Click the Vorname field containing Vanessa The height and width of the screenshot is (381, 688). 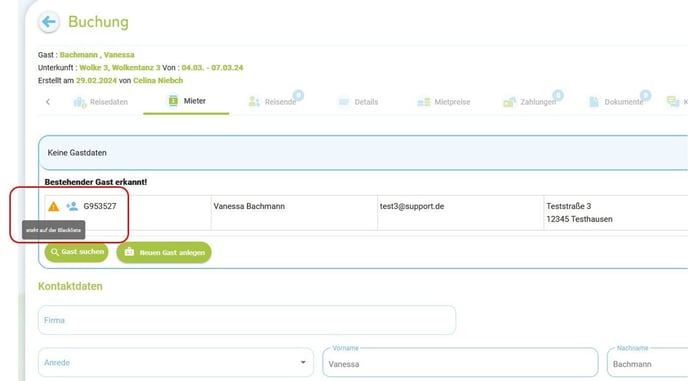pos(460,363)
